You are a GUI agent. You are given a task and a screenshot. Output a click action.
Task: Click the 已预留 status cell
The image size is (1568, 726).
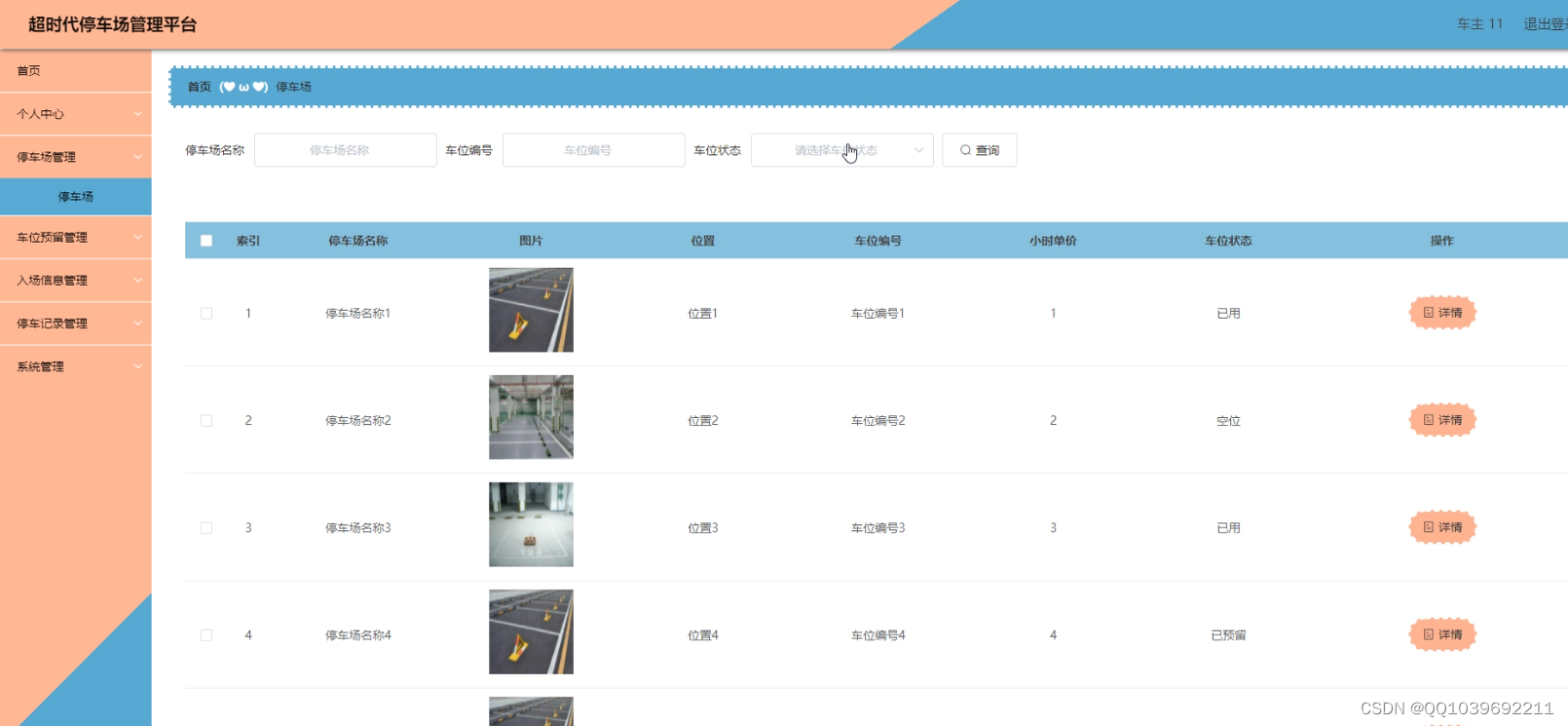[x=1228, y=635]
